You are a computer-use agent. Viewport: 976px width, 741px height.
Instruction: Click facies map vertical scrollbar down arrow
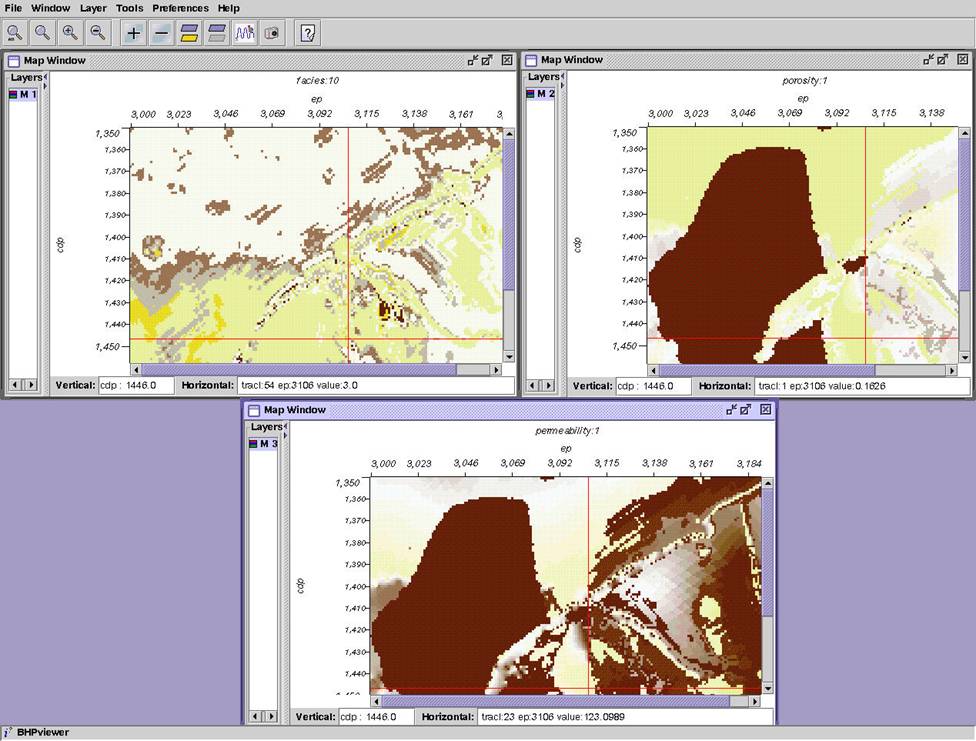coord(509,357)
